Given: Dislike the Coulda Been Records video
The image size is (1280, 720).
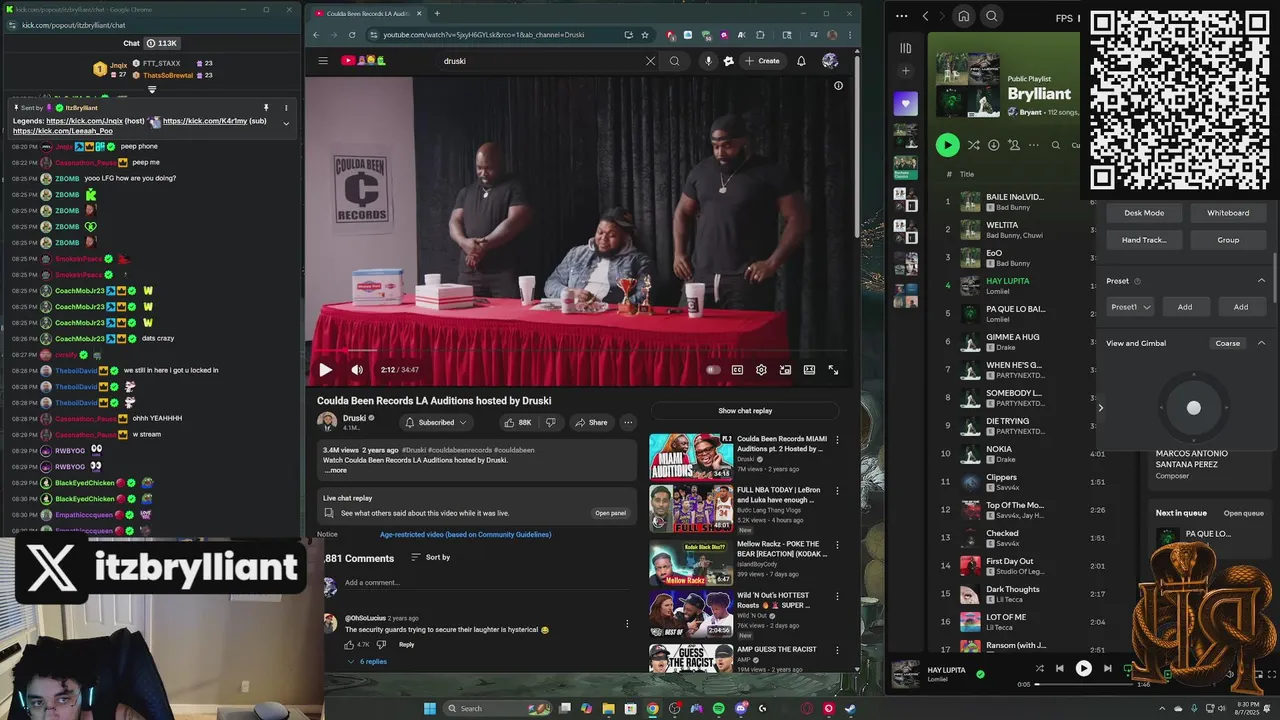Looking at the screenshot, I should tap(553, 422).
